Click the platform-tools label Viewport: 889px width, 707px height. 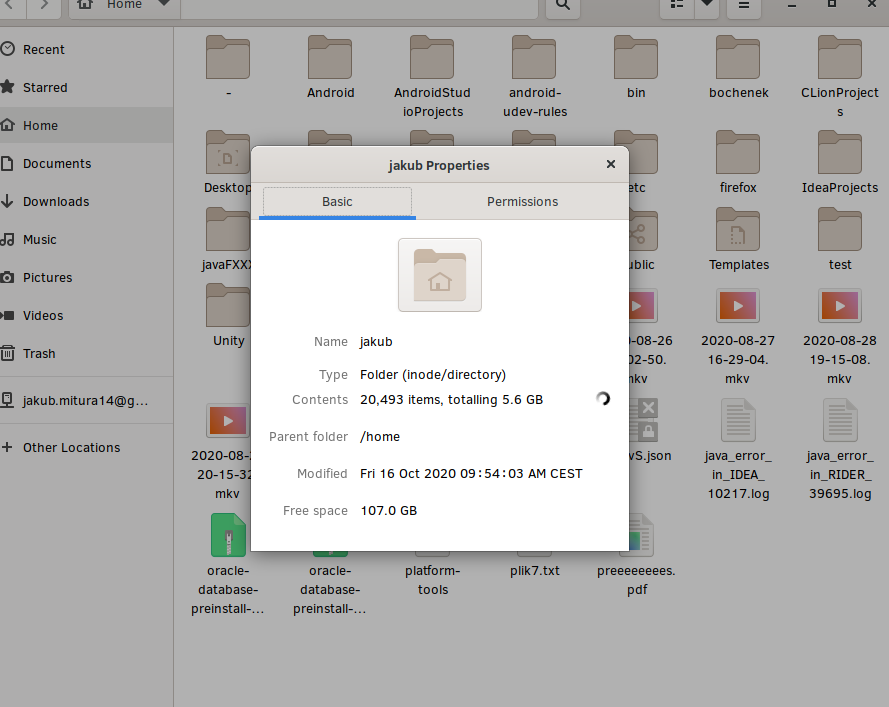tap(432, 580)
